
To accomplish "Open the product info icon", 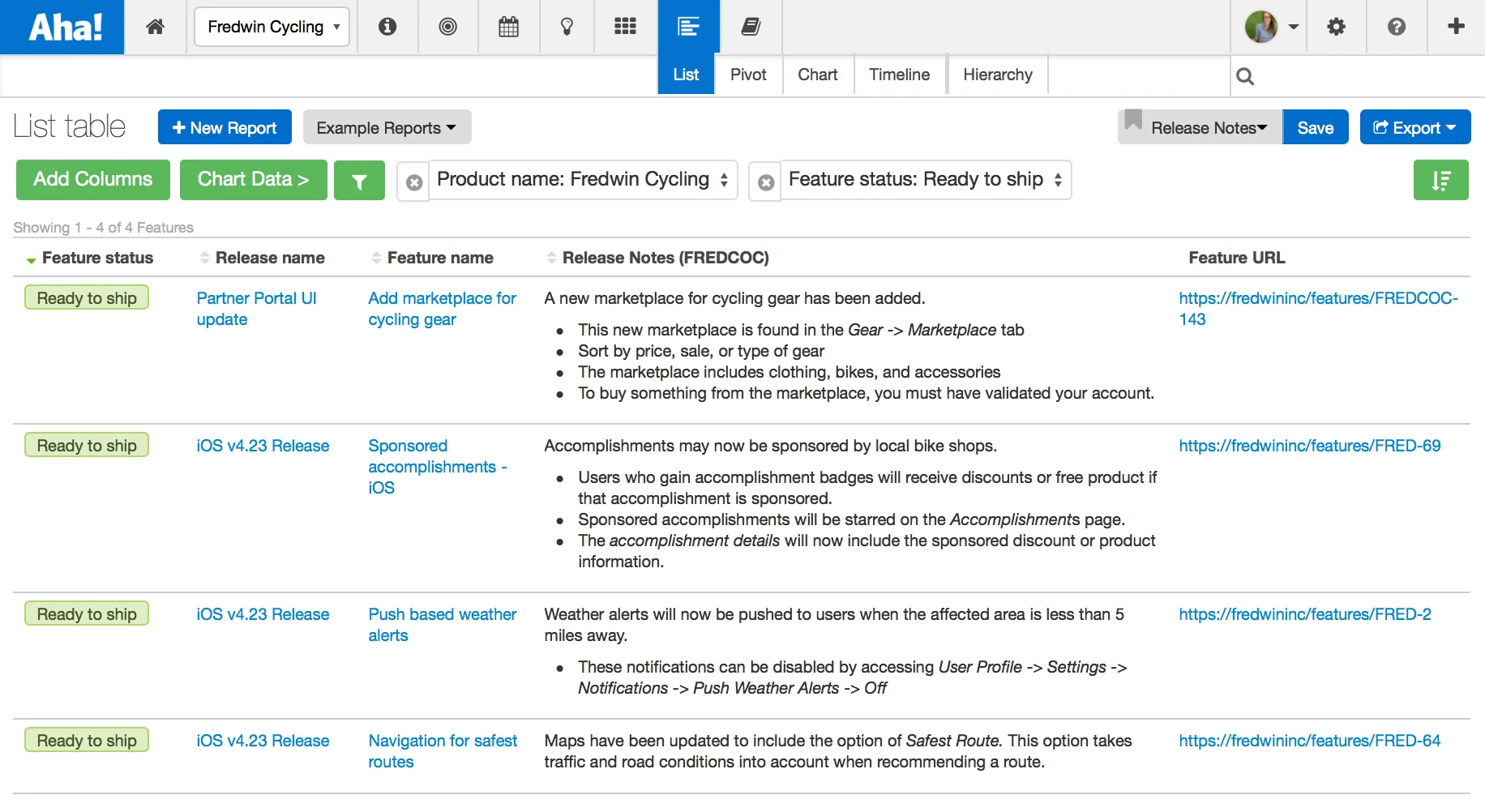I will pos(387,27).
